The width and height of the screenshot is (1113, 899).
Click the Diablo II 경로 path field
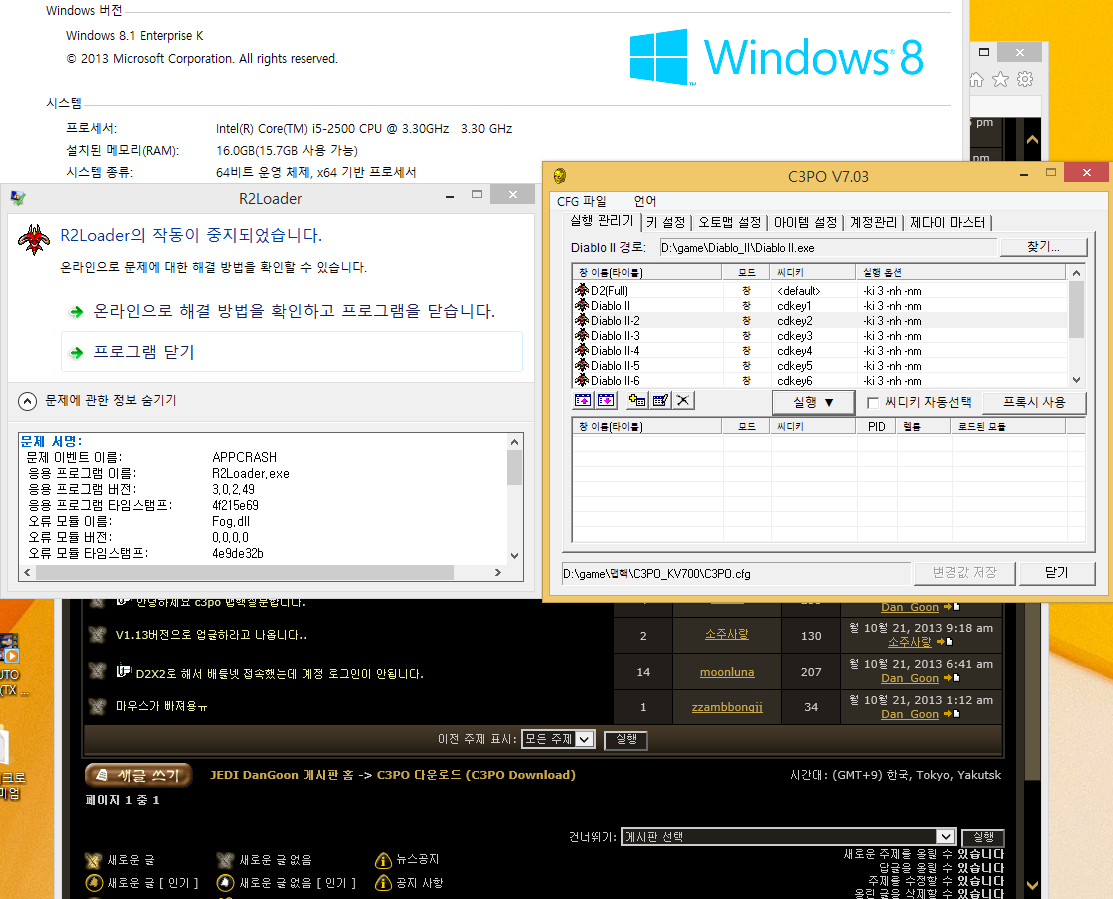click(828, 248)
